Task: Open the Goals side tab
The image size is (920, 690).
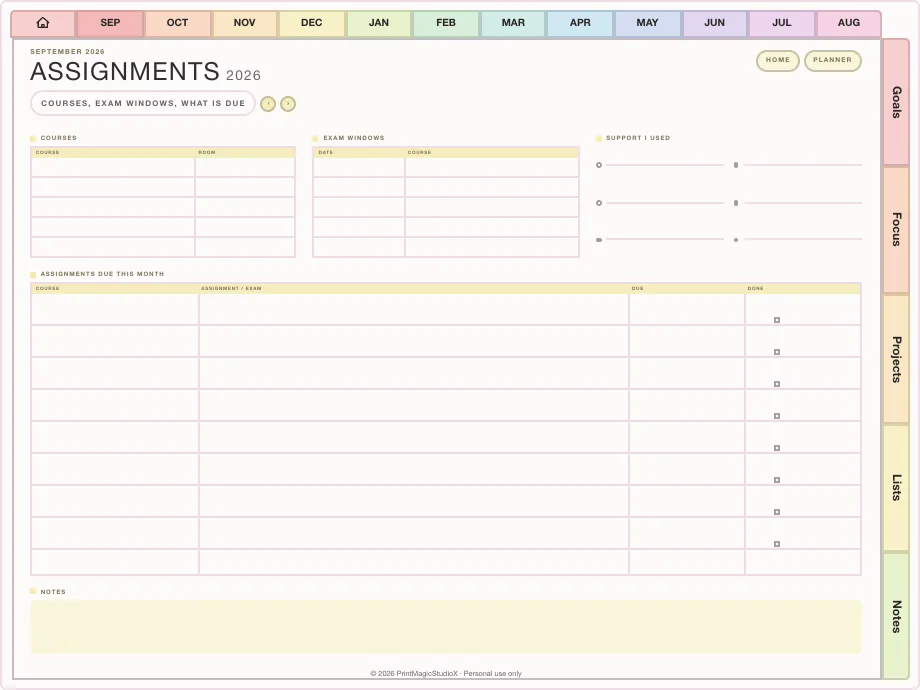Action: tap(897, 102)
